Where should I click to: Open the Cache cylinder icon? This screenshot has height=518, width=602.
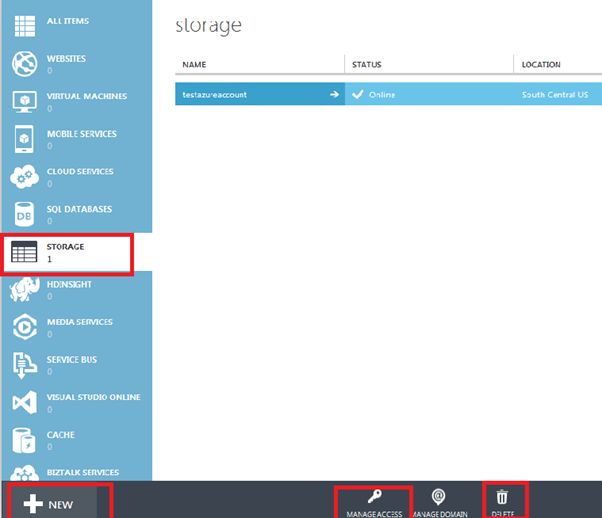[x=24, y=440]
